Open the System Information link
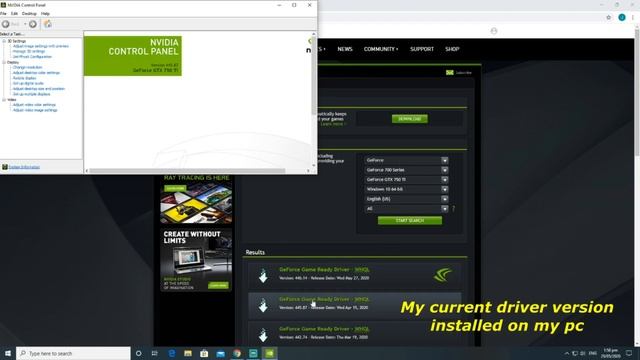Screen dimensions: 640x360 pos(24,167)
